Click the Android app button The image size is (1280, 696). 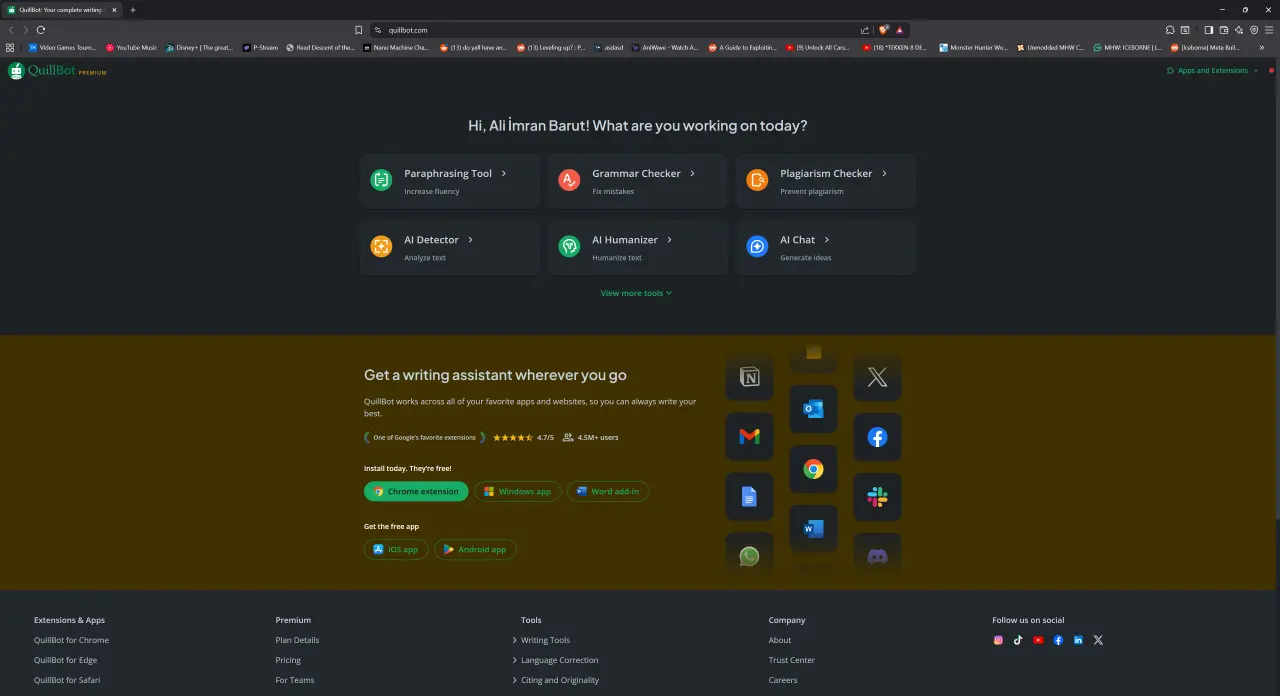point(475,549)
